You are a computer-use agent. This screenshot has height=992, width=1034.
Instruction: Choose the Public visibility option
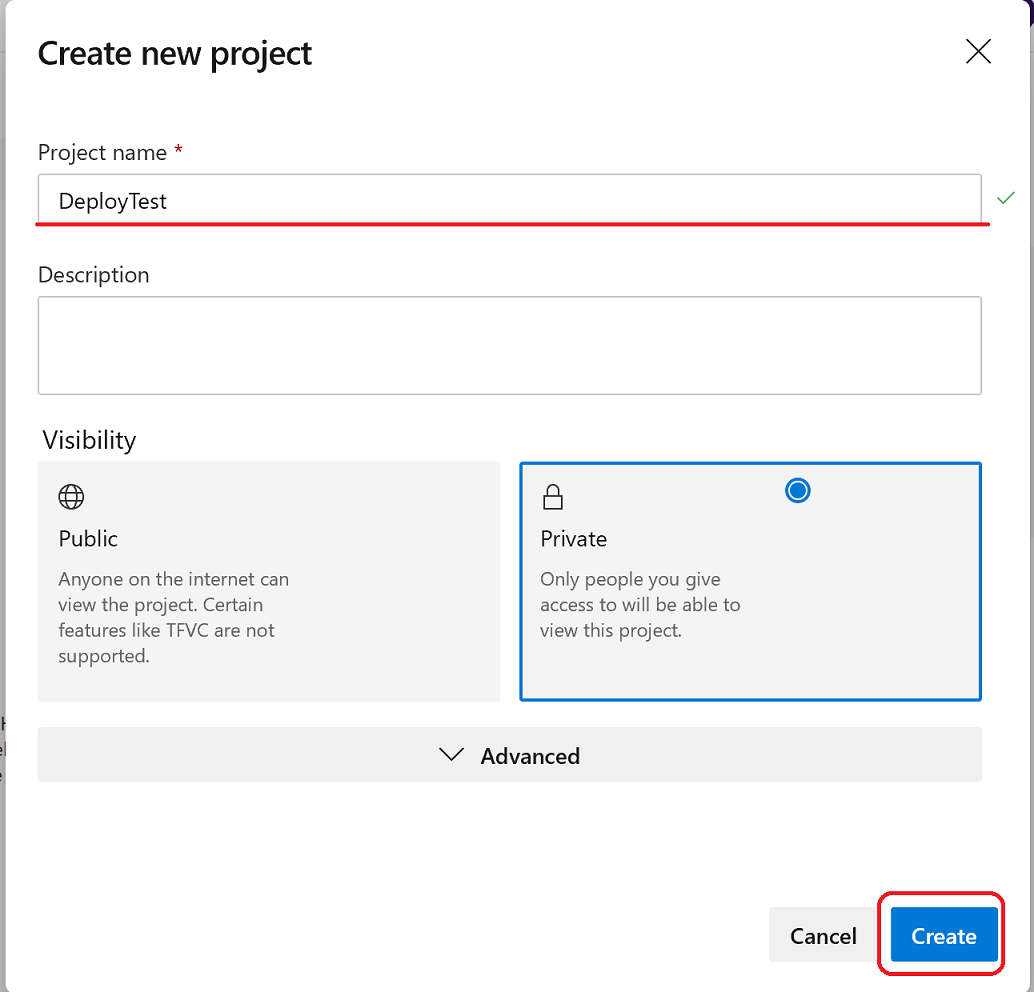pyautogui.click(x=269, y=580)
